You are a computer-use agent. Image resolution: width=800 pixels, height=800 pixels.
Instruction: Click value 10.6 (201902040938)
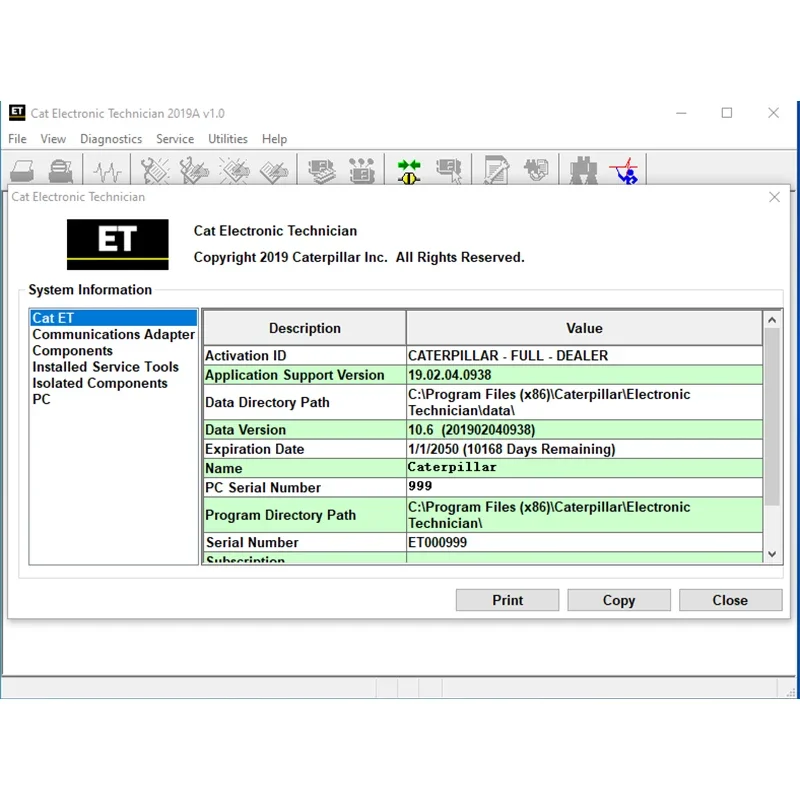[471, 430]
